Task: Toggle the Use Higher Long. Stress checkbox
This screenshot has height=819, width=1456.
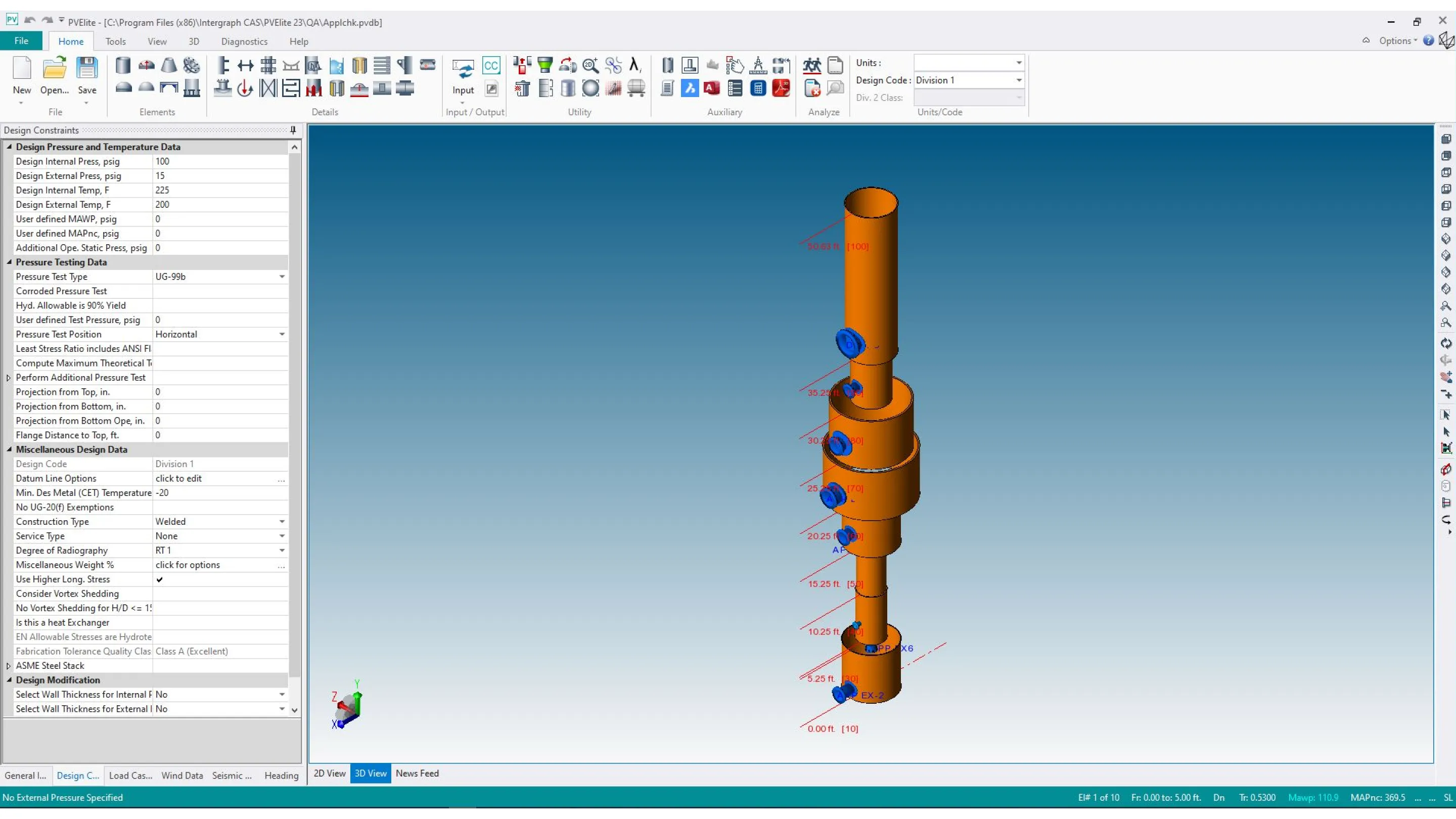Action: (160, 579)
